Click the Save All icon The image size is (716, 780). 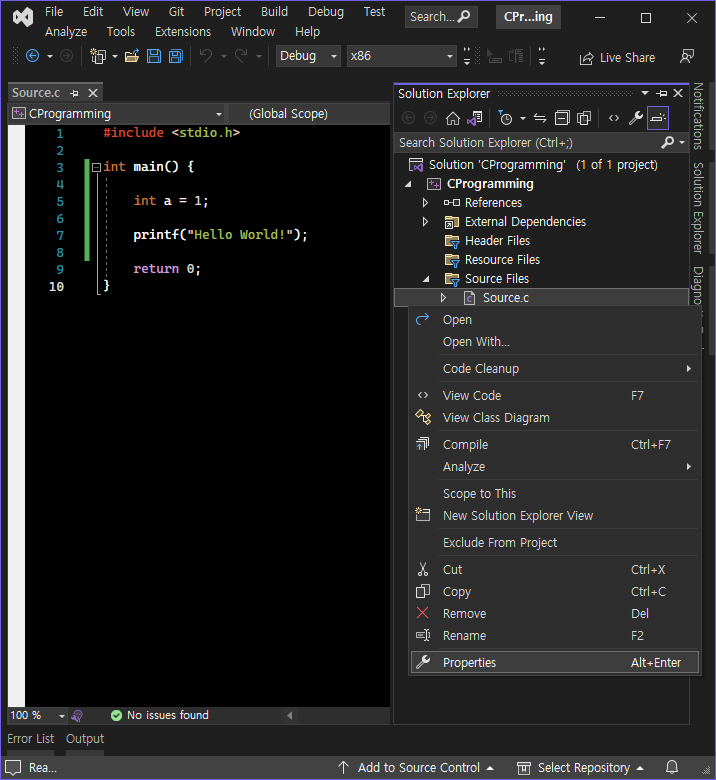pos(176,56)
